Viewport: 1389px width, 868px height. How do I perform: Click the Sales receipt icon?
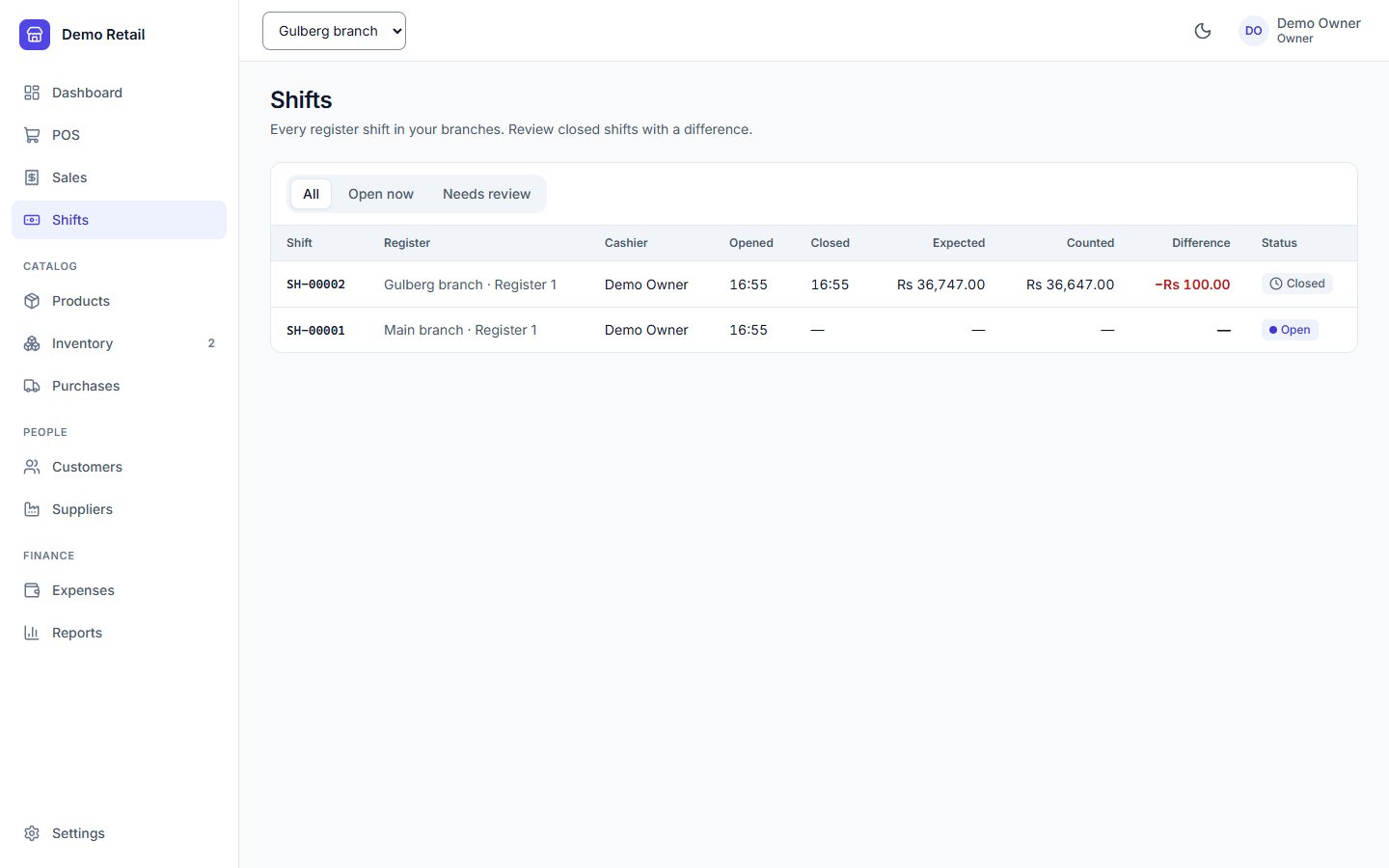pos(32,177)
